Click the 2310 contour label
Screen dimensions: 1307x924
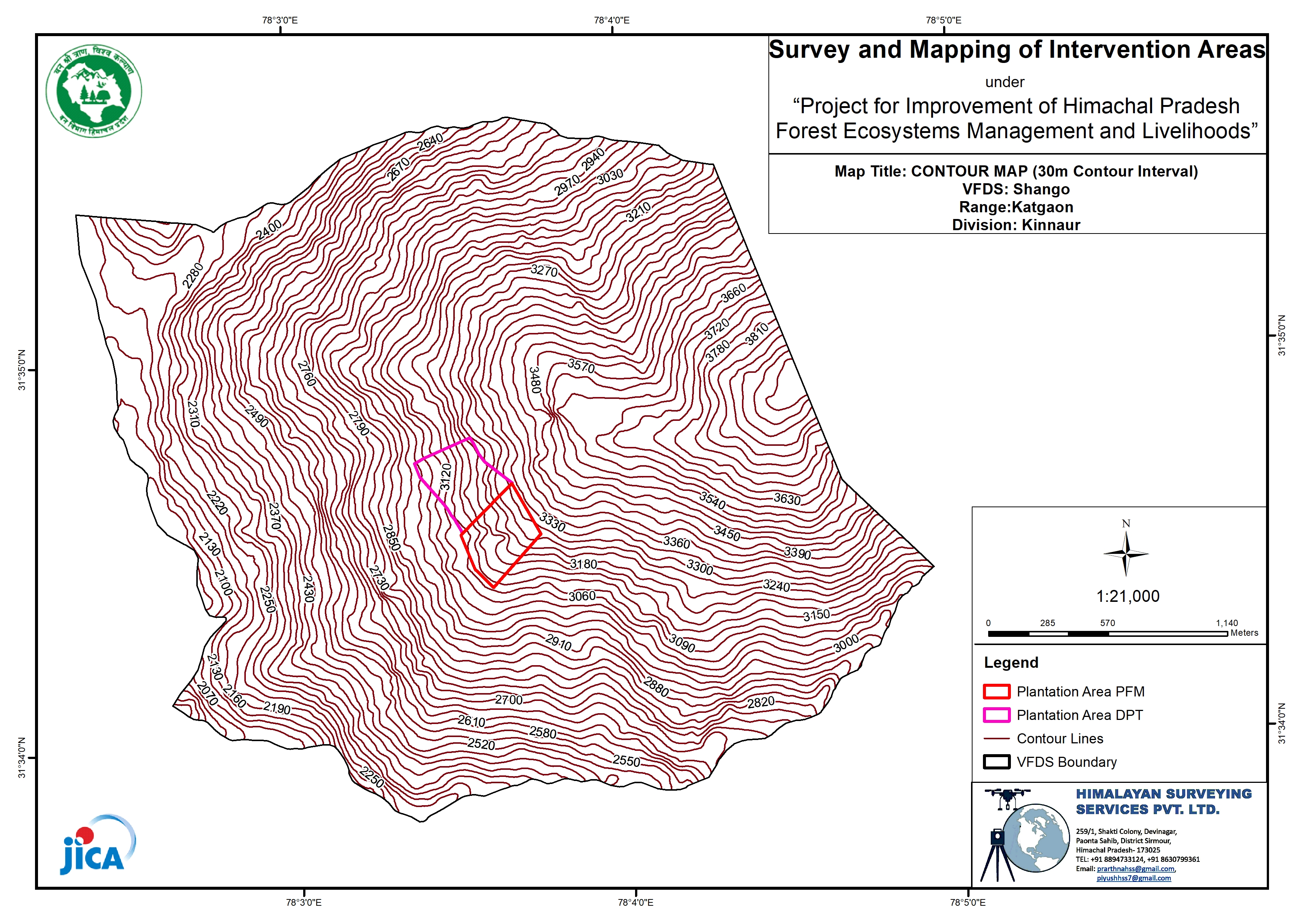[x=194, y=414]
